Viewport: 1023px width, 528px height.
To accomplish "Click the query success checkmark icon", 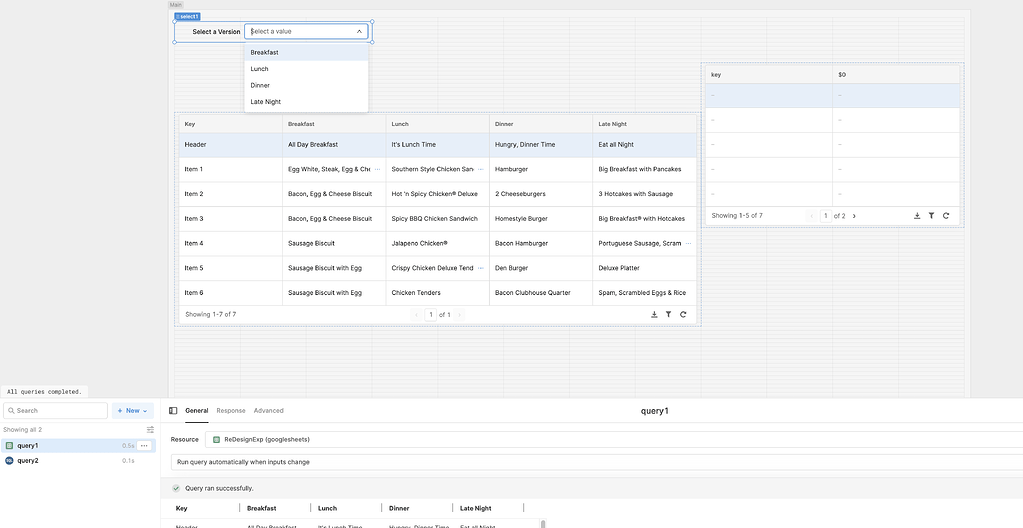I will click(x=176, y=488).
